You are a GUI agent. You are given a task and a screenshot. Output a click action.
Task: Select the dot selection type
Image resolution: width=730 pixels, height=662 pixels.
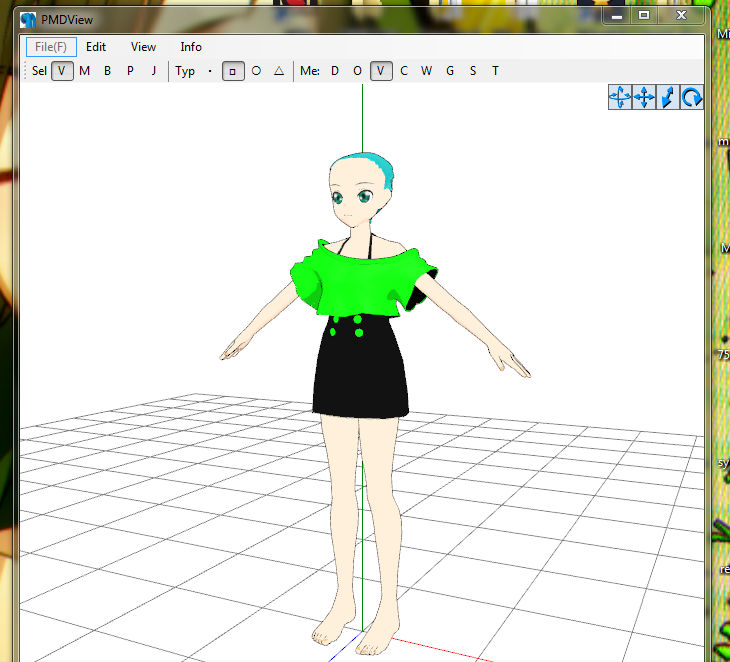point(210,71)
